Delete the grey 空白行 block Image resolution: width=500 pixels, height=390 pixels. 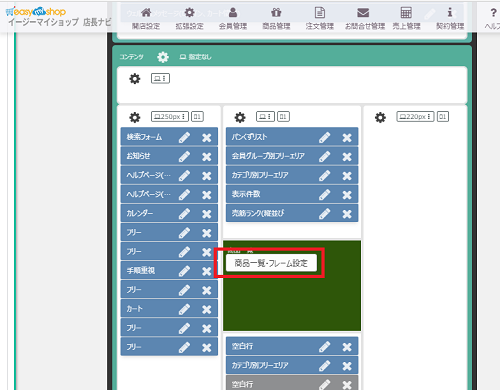coord(347,385)
